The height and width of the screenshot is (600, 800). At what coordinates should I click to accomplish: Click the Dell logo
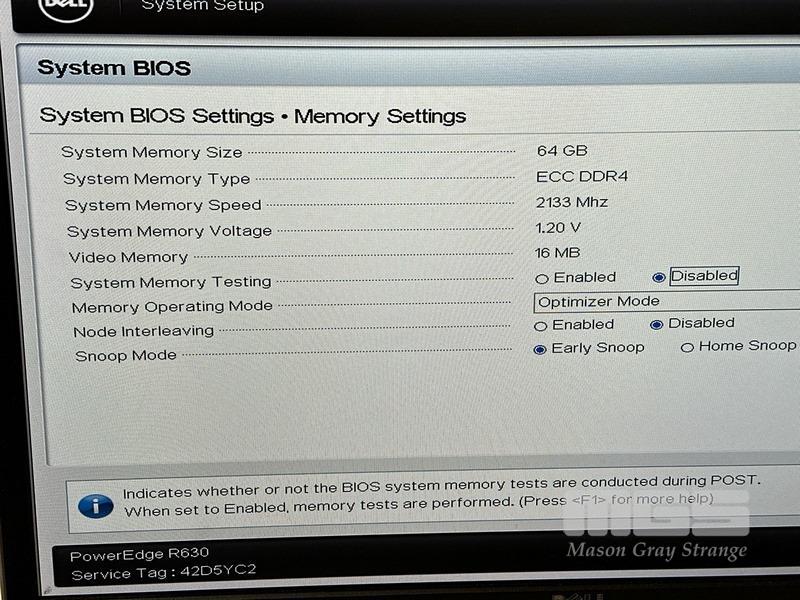(x=66, y=7)
